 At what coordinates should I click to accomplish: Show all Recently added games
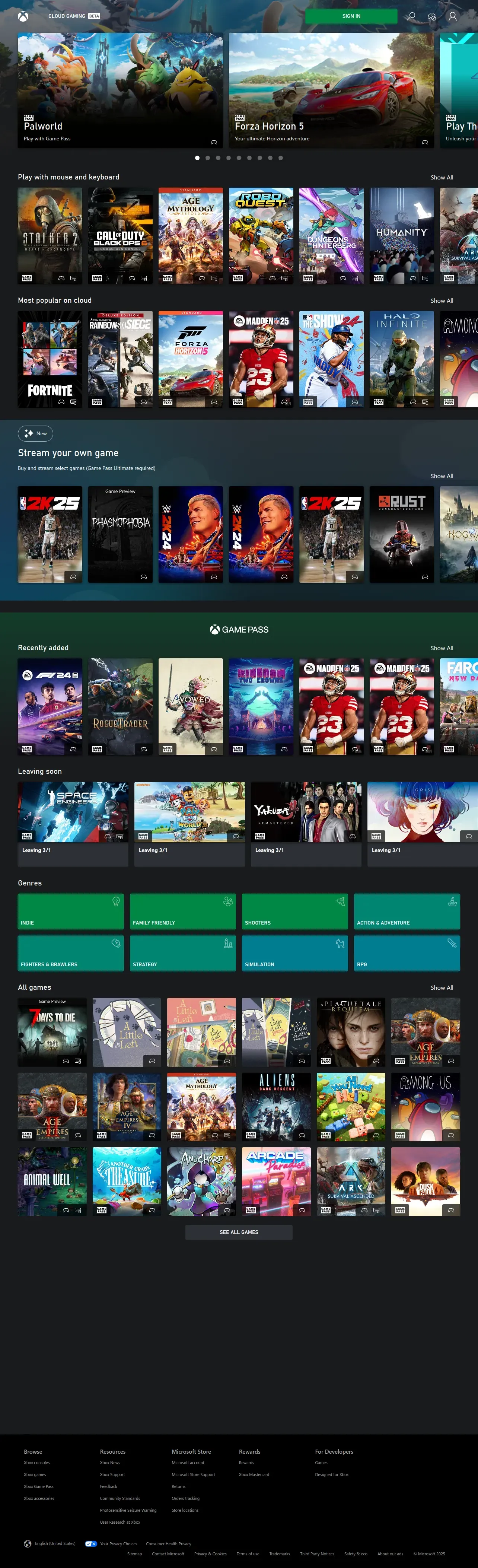pyautogui.click(x=442, y=648)
